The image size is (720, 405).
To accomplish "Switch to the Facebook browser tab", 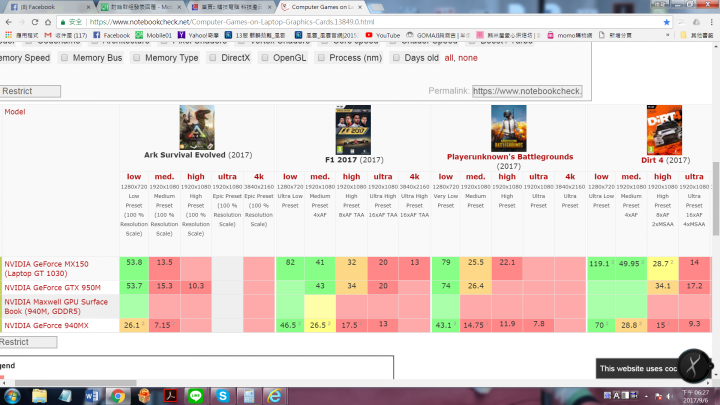I will click(50, 7).
